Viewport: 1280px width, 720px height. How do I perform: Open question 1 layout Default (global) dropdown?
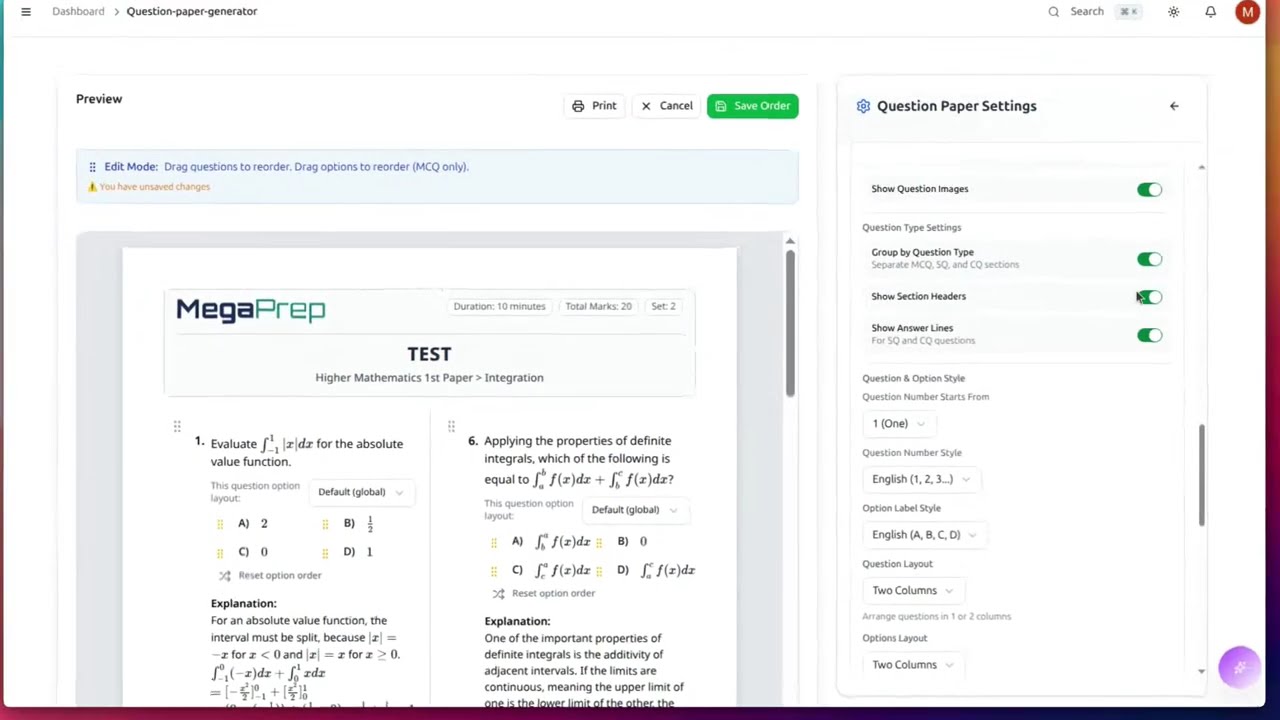(360, 492)
